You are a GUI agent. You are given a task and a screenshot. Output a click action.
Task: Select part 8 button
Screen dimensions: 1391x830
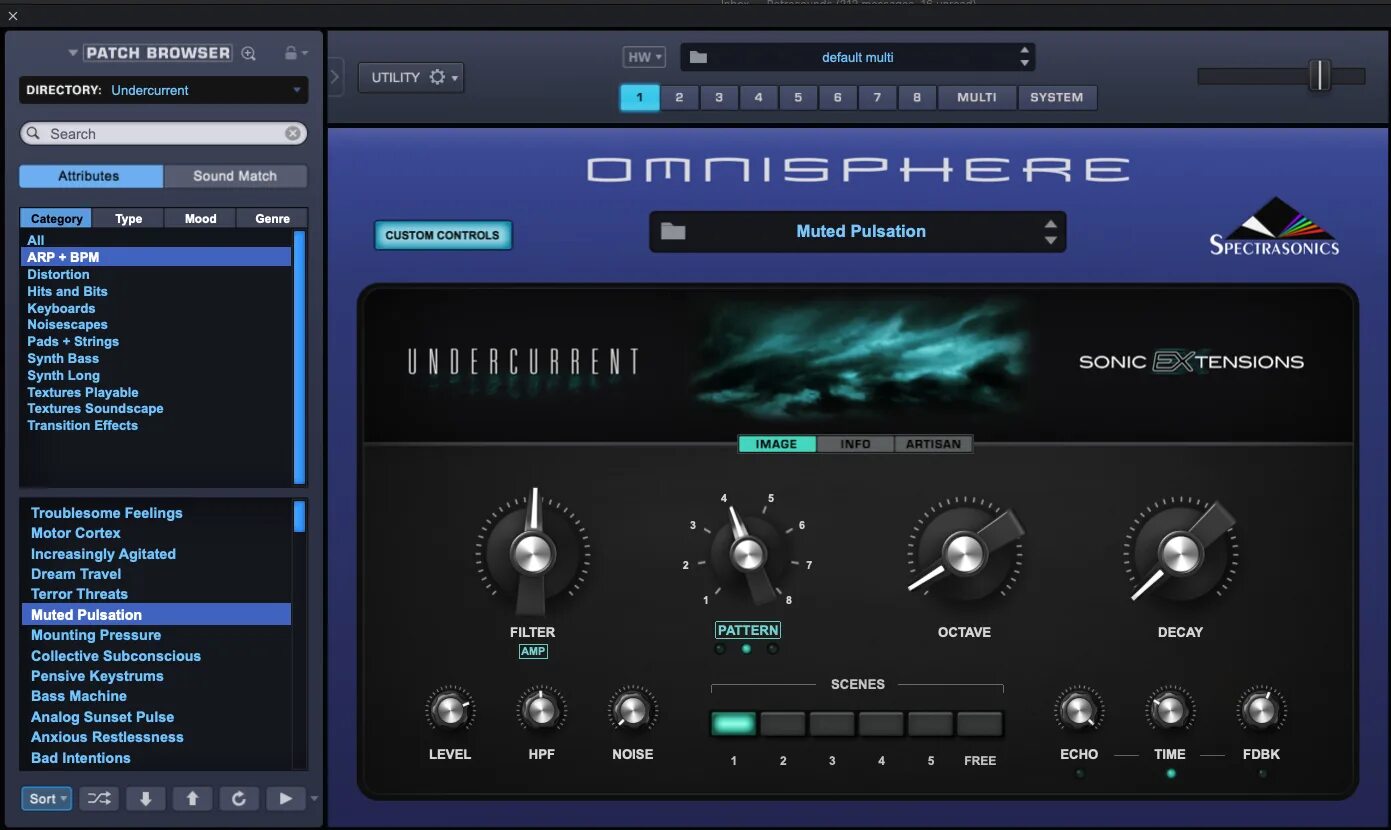[x=917, y=97]
